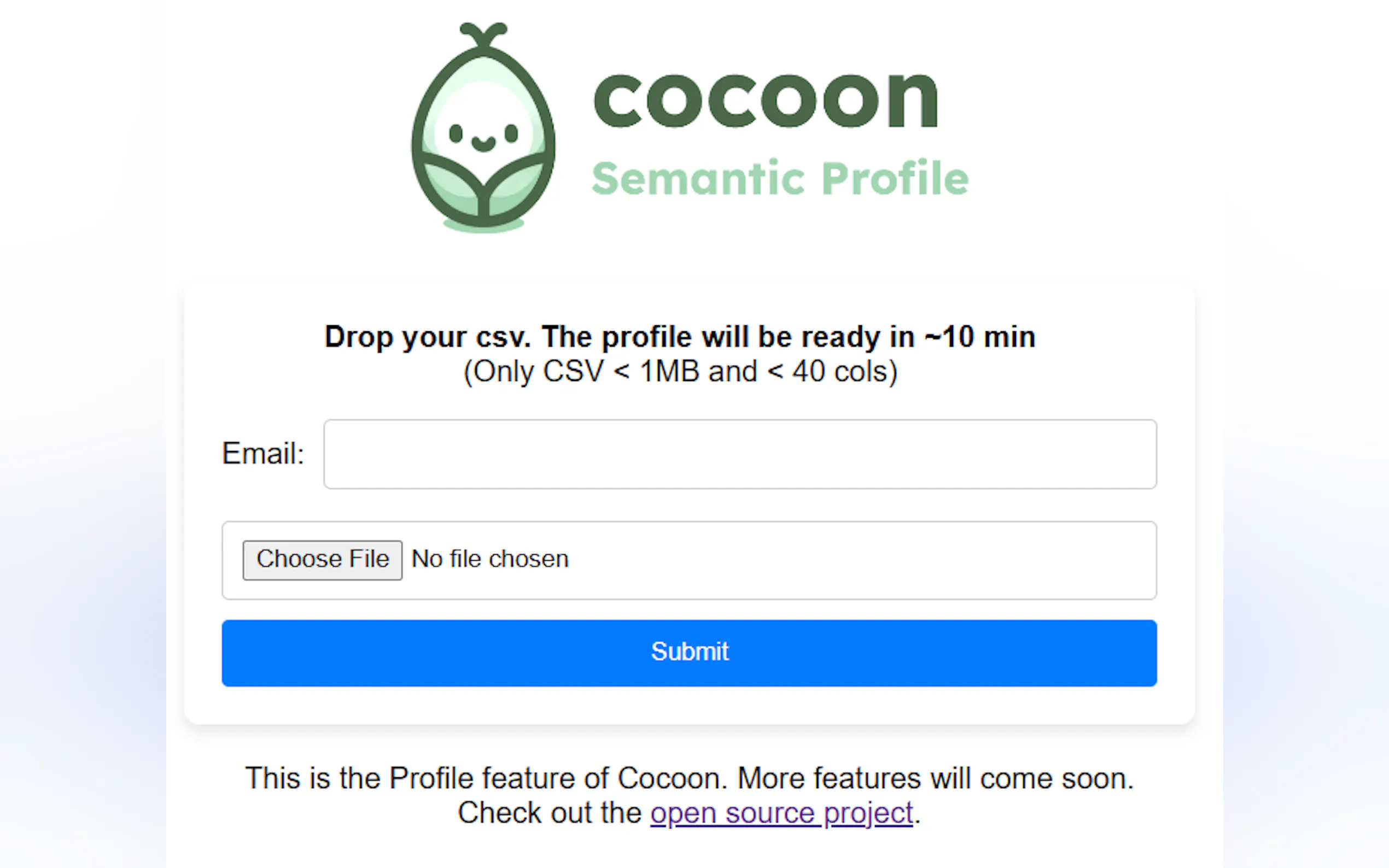Image resolution: width=1389 pixels, height=868 pixels.
Task: Click the dark green "cocoon" wordmark
Action: [766, 100]
